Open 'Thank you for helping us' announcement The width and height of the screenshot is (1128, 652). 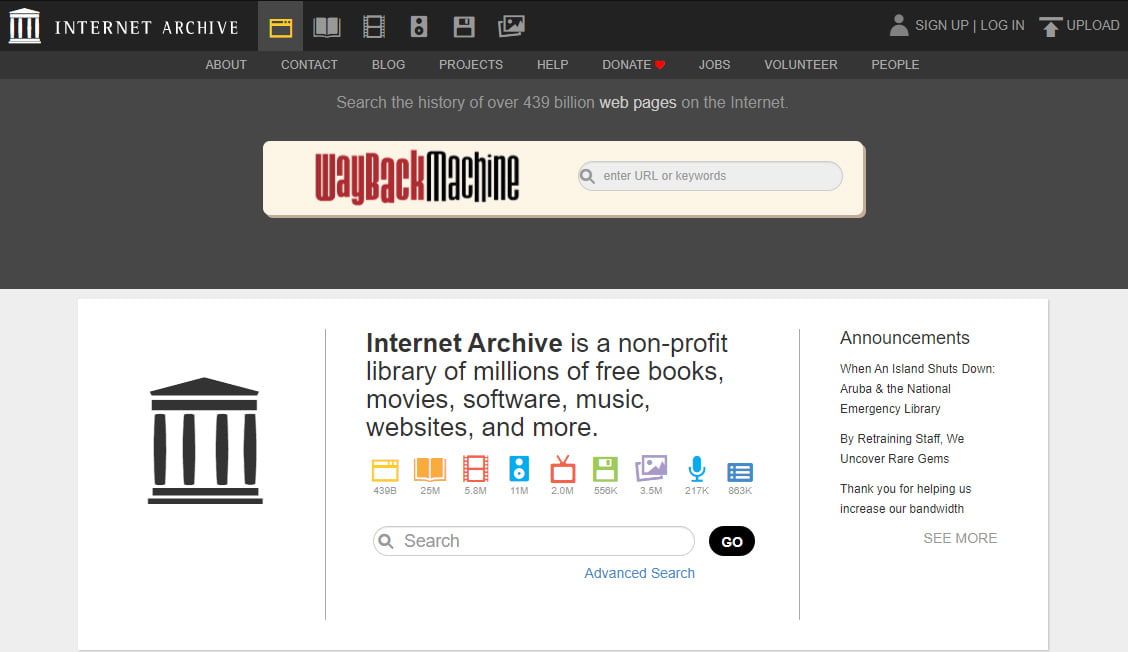(906, 499)
